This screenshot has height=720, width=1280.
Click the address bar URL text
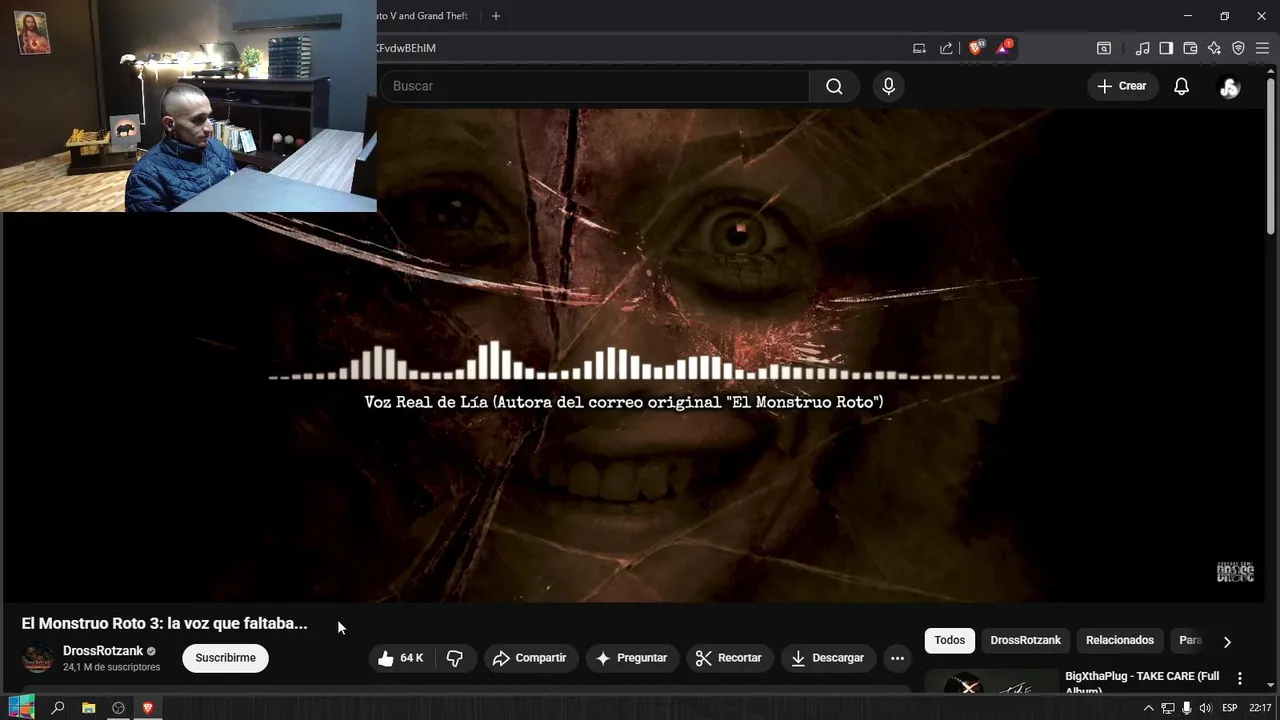coord(406,48)
